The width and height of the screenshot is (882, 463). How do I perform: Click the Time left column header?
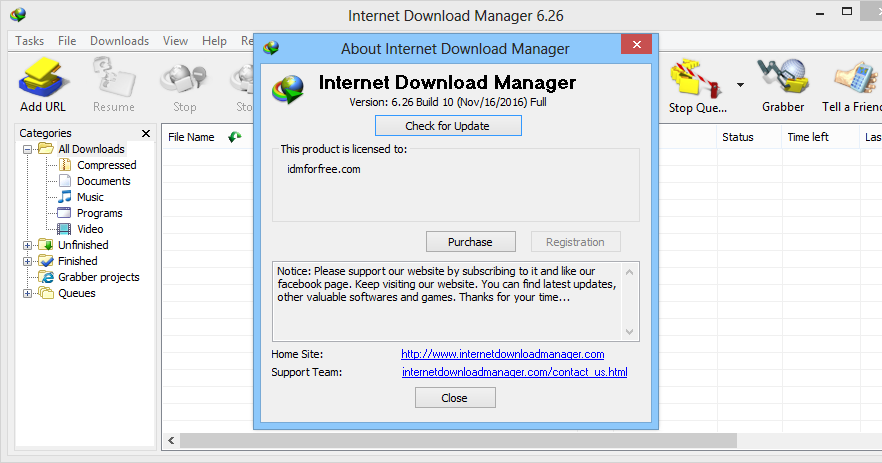point(820,137)
